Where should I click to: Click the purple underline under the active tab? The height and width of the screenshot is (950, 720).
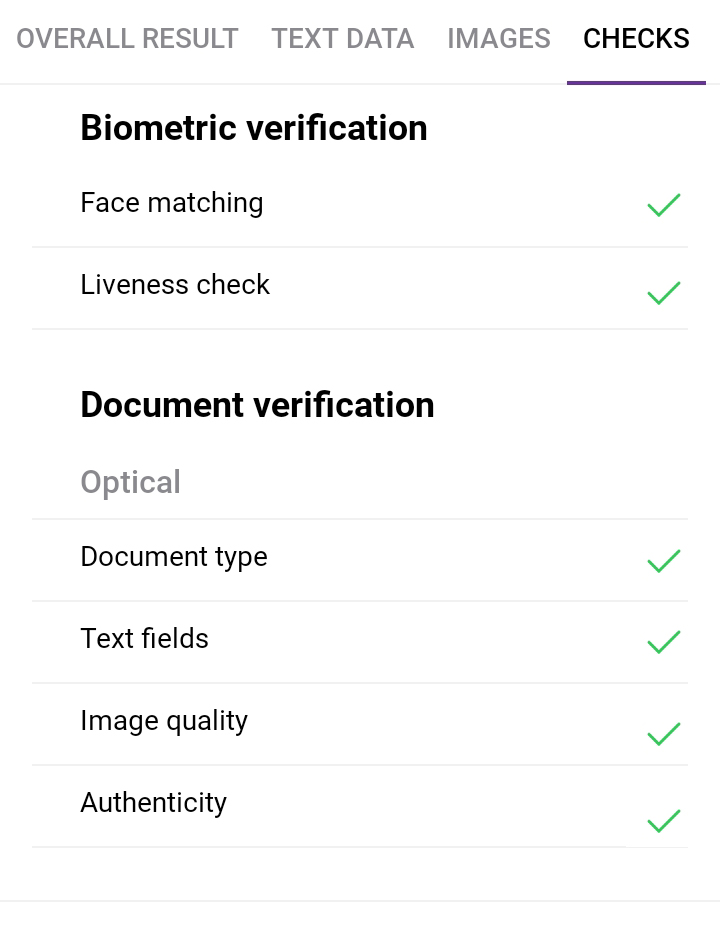click(x=636, y=82)
